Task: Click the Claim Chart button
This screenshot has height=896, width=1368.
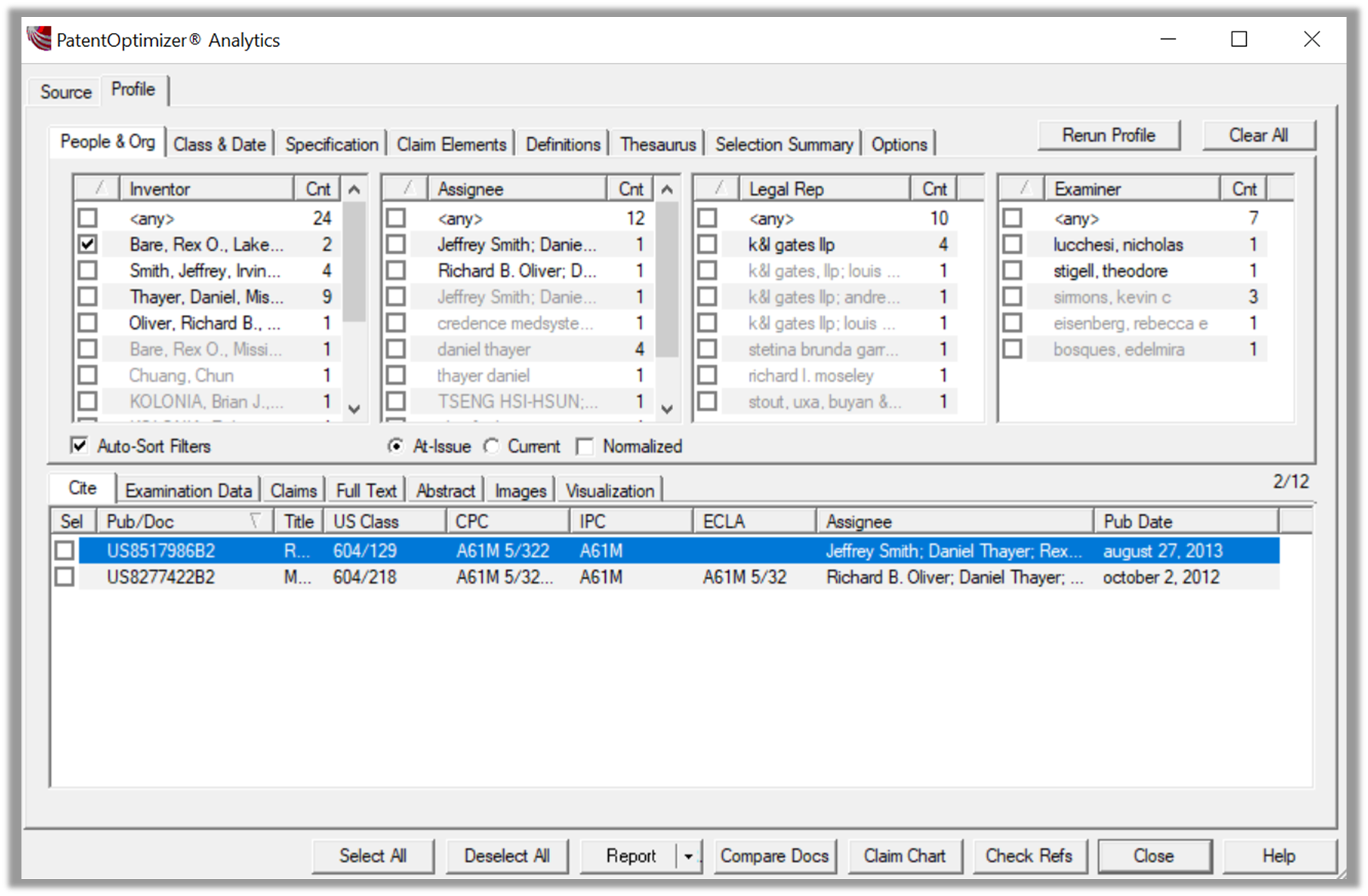Action: click(x=905, y=856)
